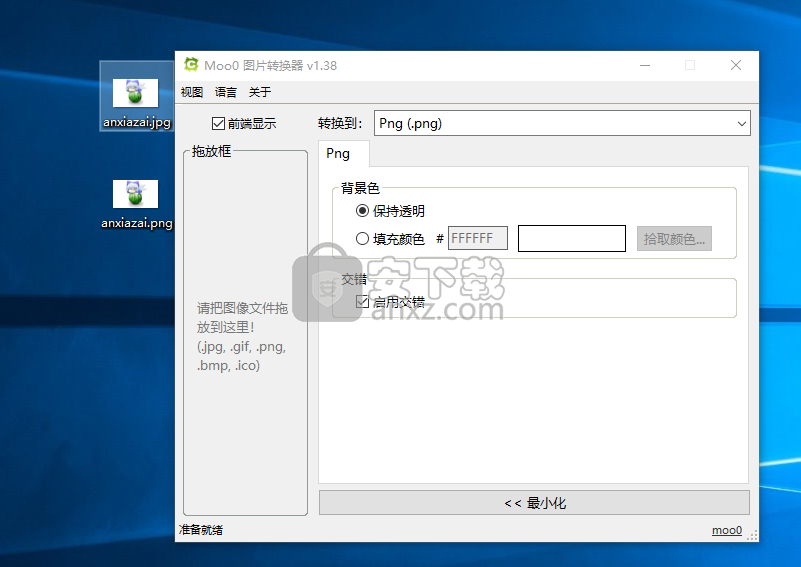Click the Moo0 app icon in title bar
Image resolution: width=801 pixels, height=567 pixels.
pos(191,65)
